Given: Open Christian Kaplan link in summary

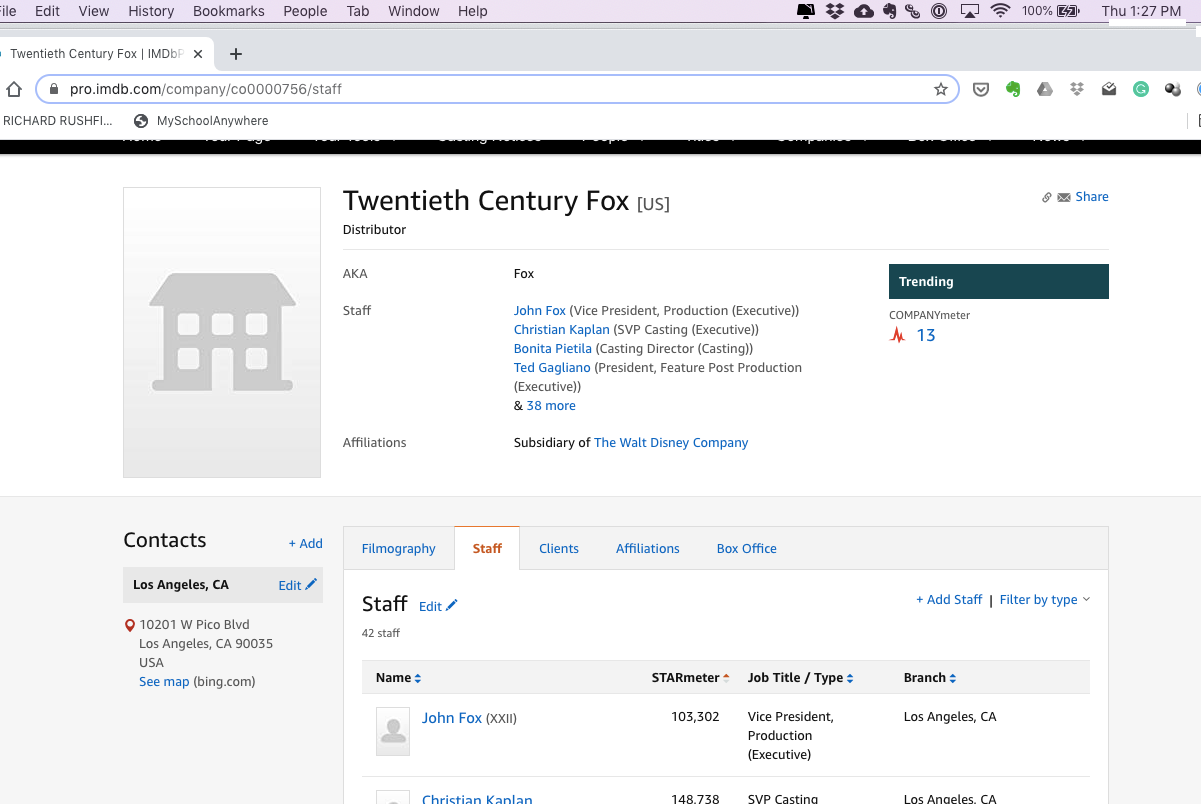Looking at the screenshot, I should (x=562, y=330).
